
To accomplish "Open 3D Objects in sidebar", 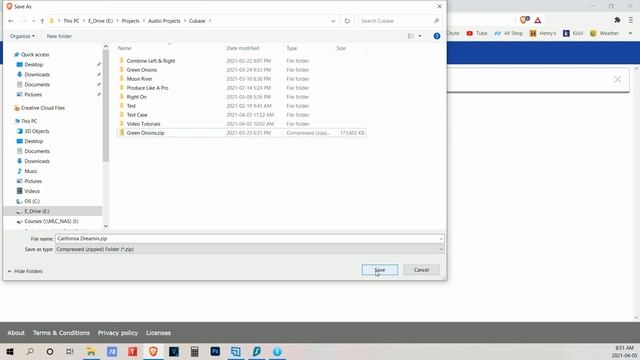I will pos(36,131).
